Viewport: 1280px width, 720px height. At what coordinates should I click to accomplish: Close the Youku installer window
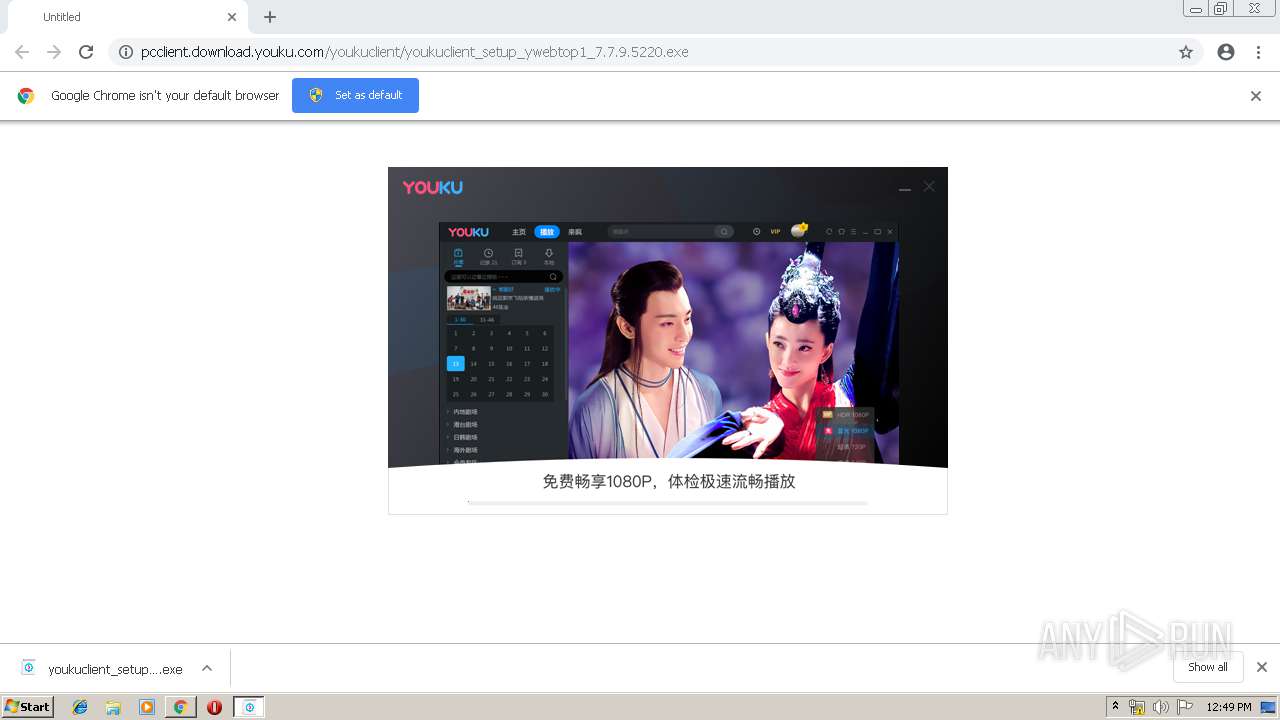(929, 187)
